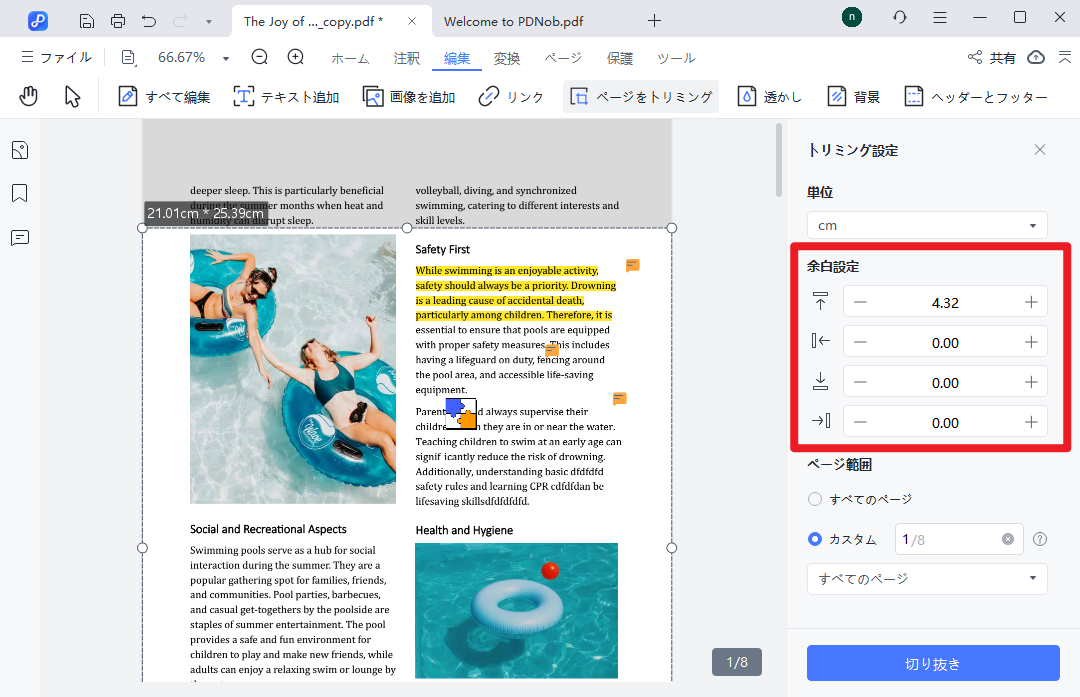Open the cm unit dropdown
The image size is (1080, 697).
coord(926,226)
